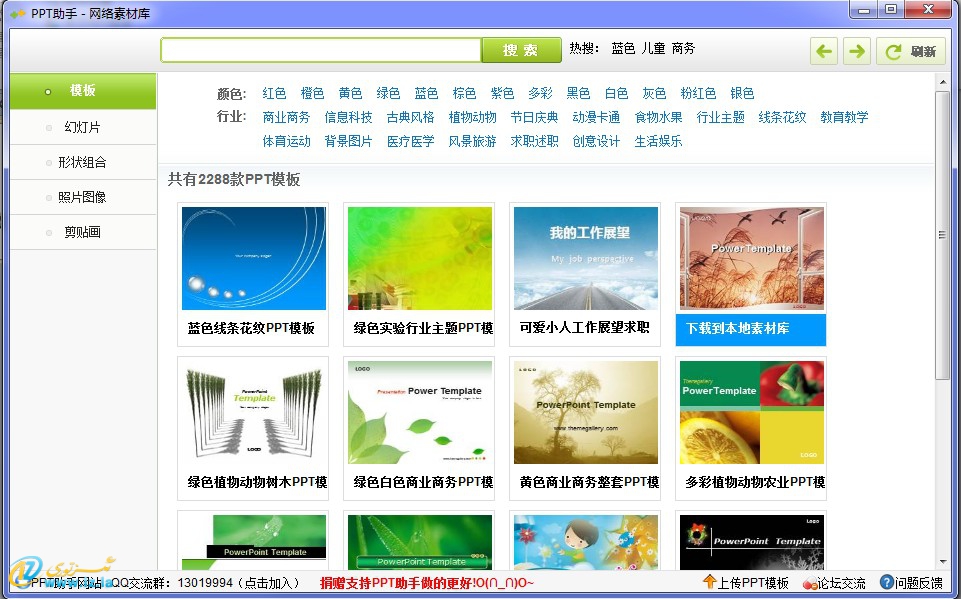Open the 蓝色线条花纹PPT模板 thumbnail
Image resolution: width=961 pixels, height=599 pixels.
254,258
